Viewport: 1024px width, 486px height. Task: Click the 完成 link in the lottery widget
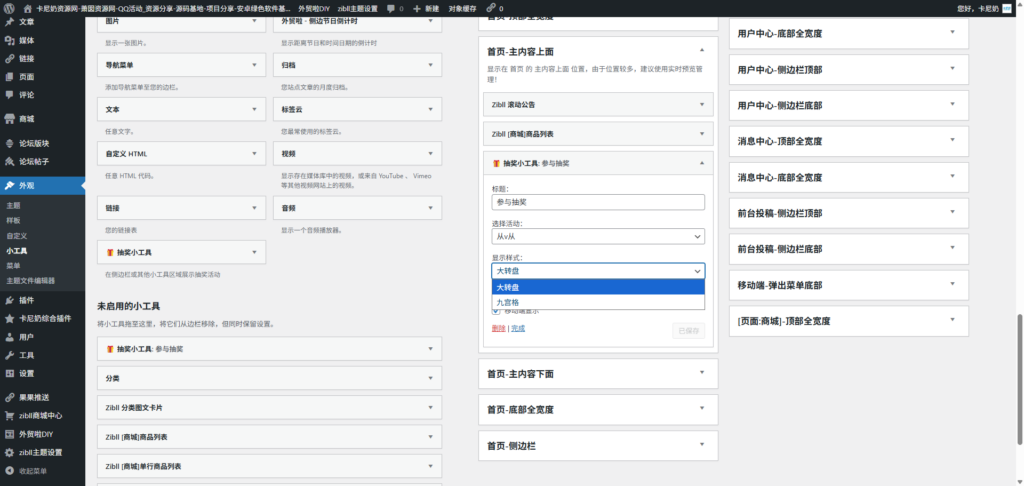[x=518, y=327]
